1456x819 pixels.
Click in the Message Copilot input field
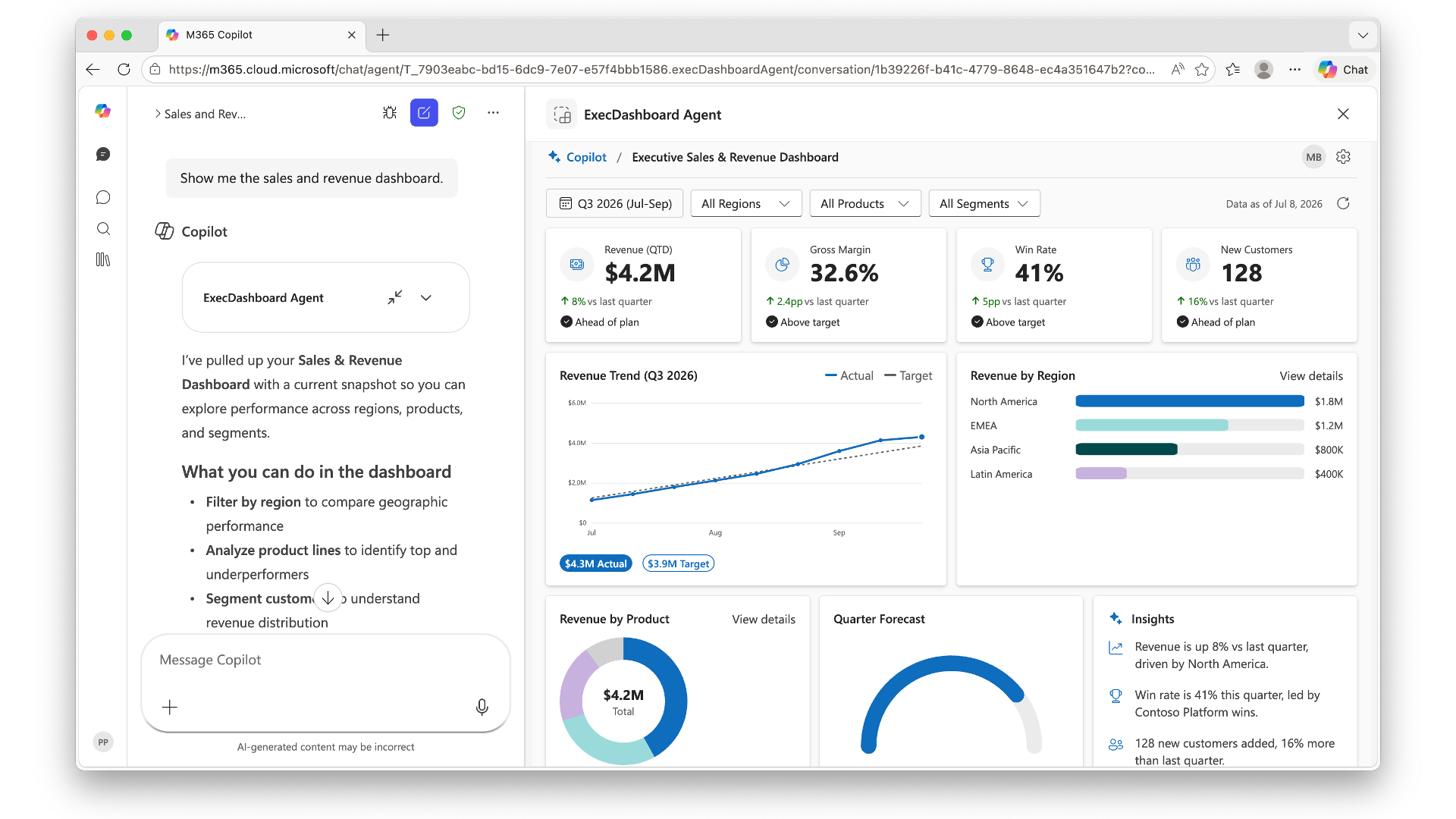326,660
